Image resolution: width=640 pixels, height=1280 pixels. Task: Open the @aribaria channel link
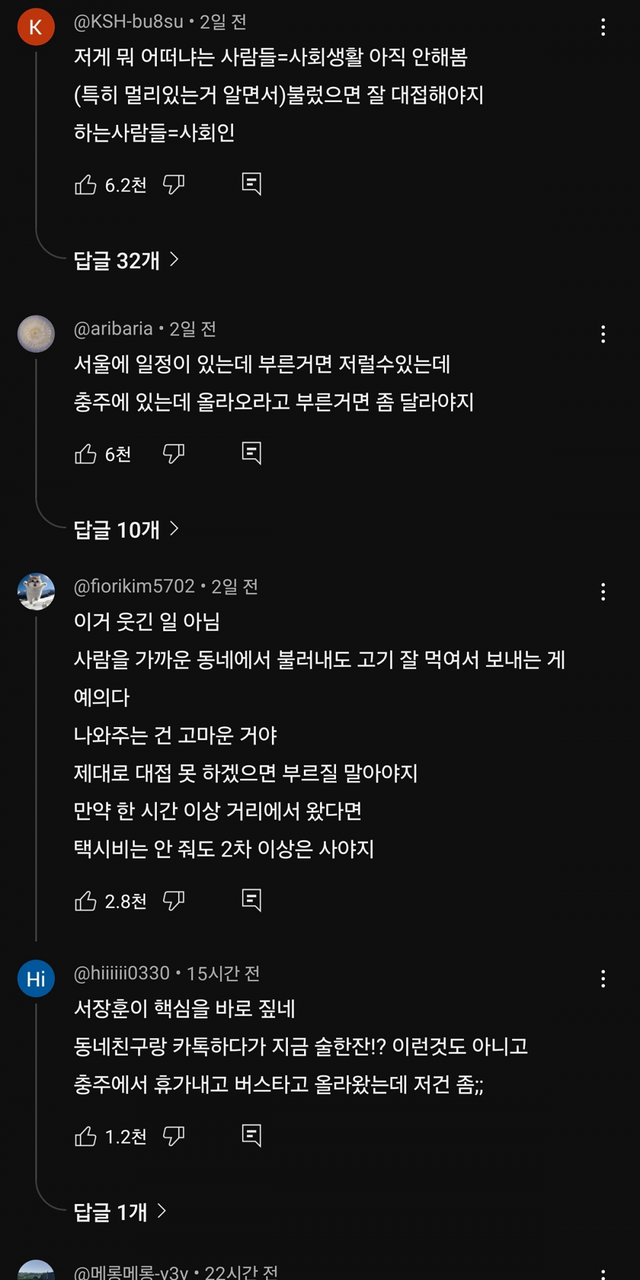(x=113, y=329)
